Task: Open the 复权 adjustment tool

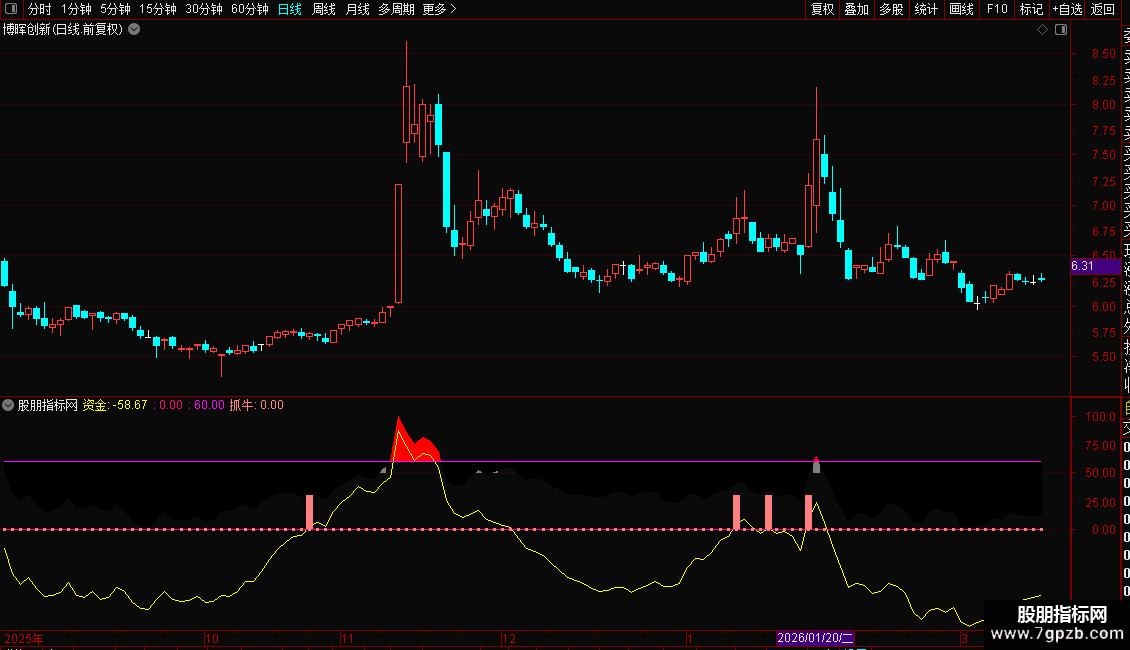Action: click(822, 9)
